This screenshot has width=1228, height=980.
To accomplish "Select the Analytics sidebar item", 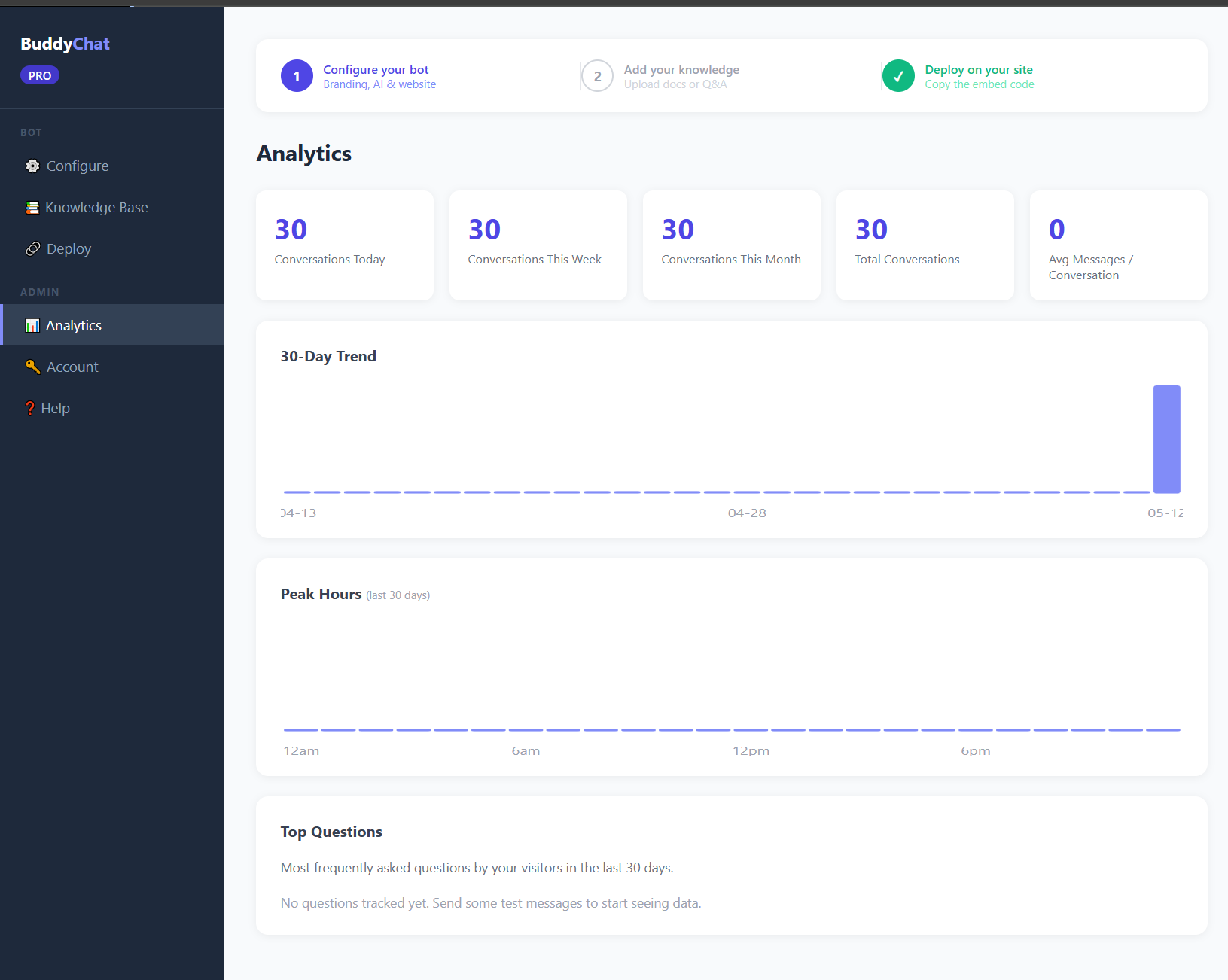I will coord(111,325).
